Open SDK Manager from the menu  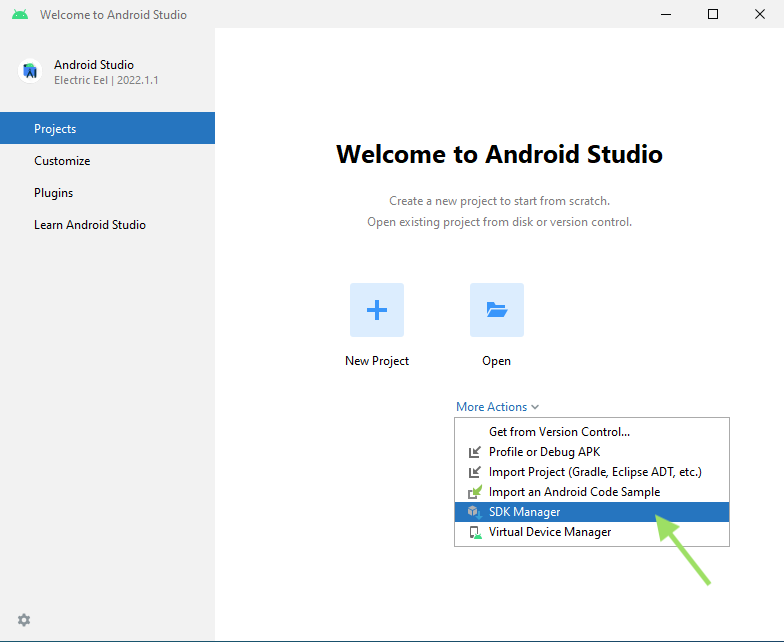point(592,512)
